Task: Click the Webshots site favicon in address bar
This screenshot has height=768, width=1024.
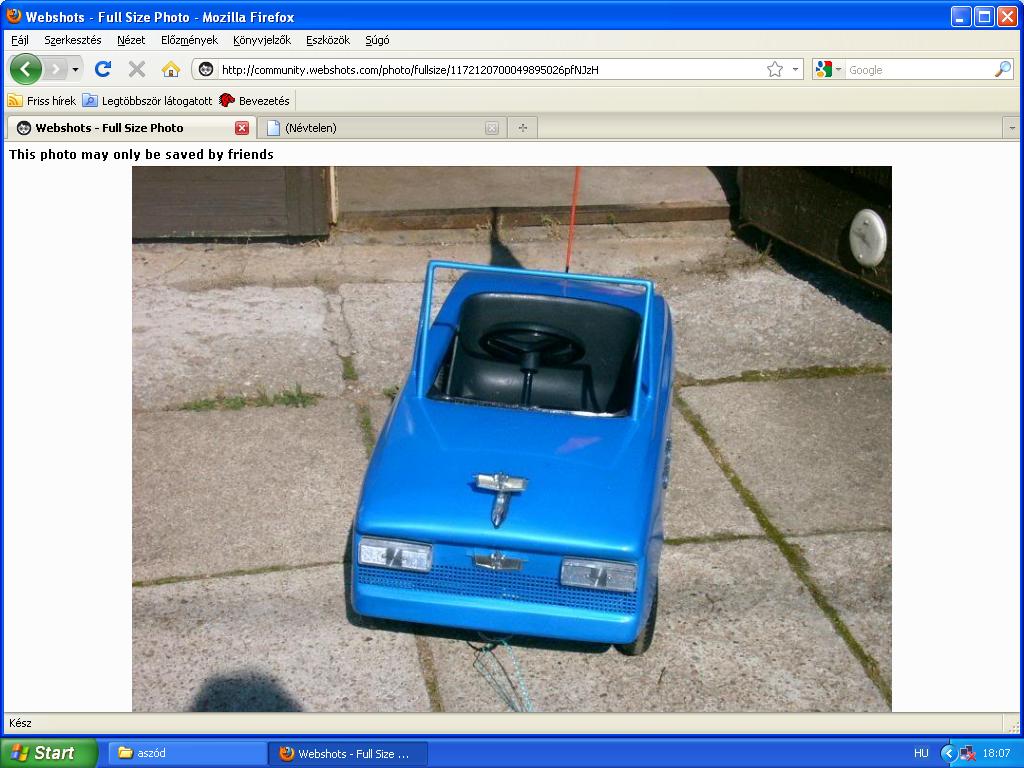Action: coord(206,69)
